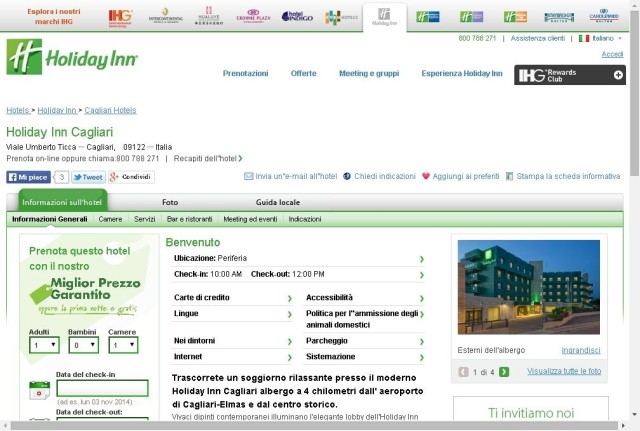Click the large Holiday Inn logo
The width and height of the screenshot is (640, 431).
(72, 57)
